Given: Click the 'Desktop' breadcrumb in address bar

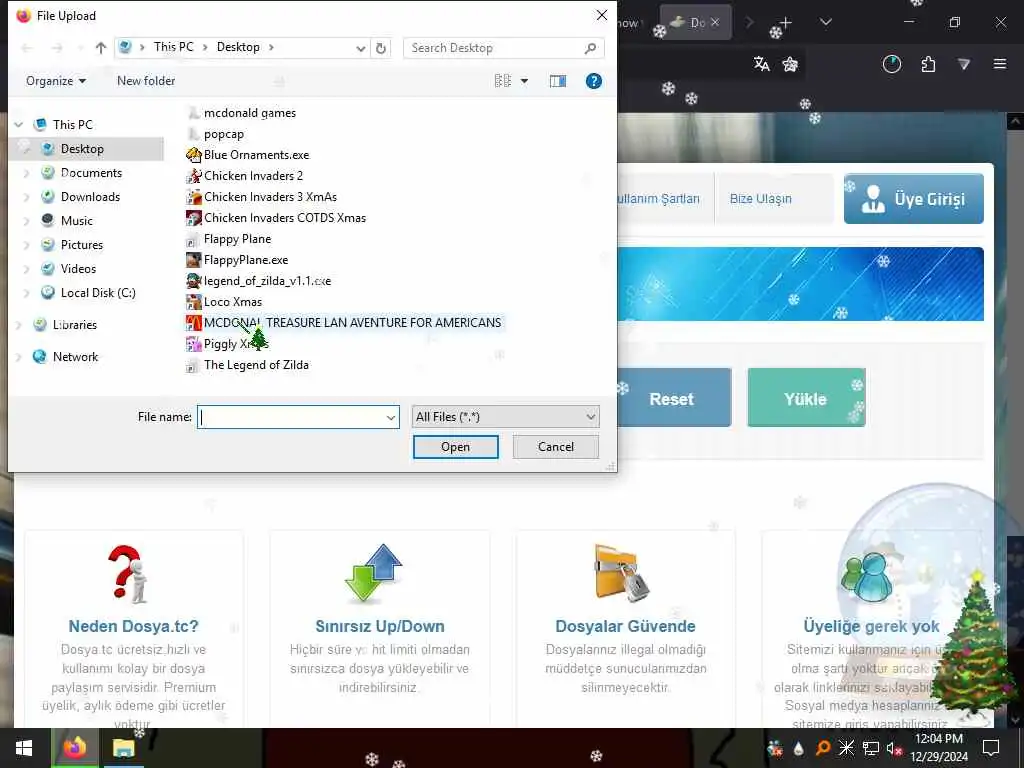Looking at the screenshot, I should click(238, 47).
